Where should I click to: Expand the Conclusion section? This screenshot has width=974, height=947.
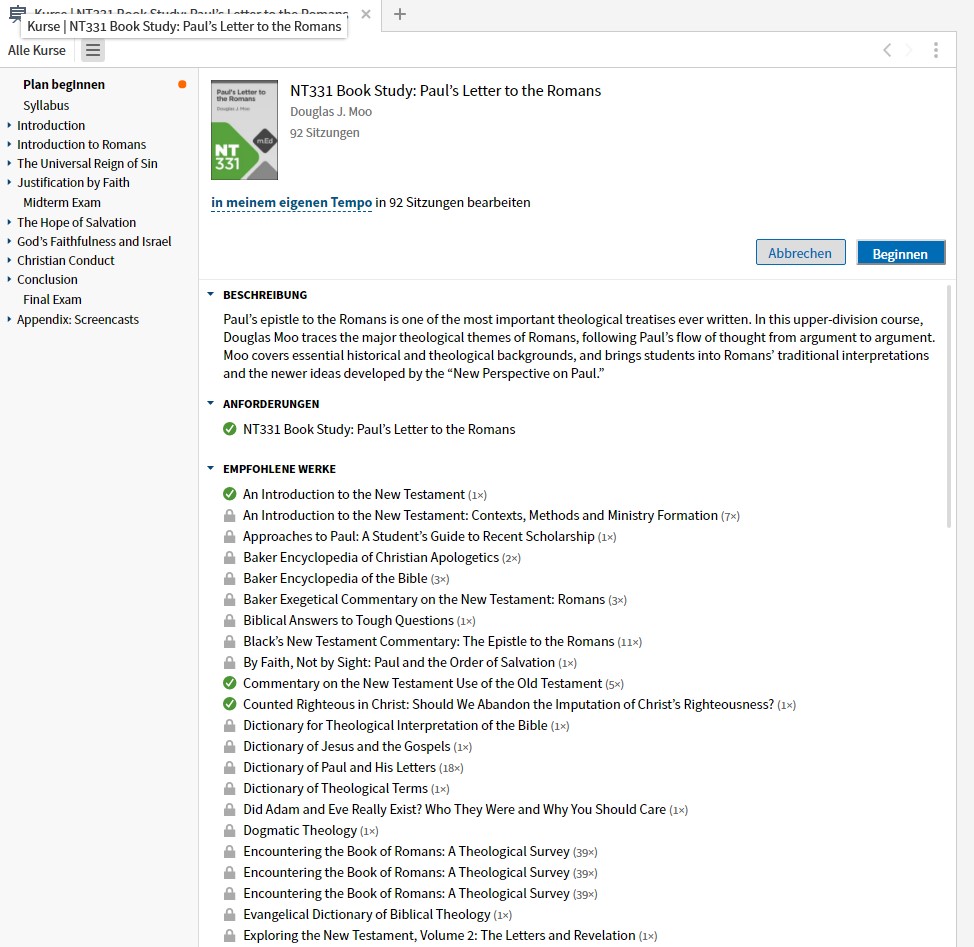[9, 279]
